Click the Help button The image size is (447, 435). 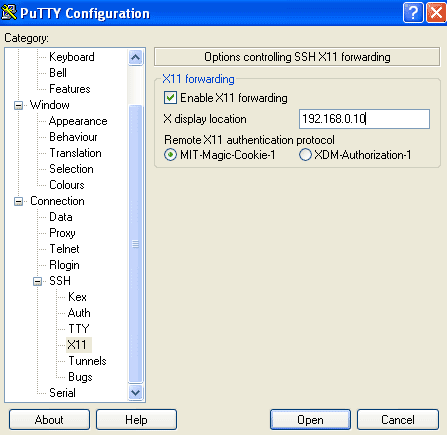[136, 420]
